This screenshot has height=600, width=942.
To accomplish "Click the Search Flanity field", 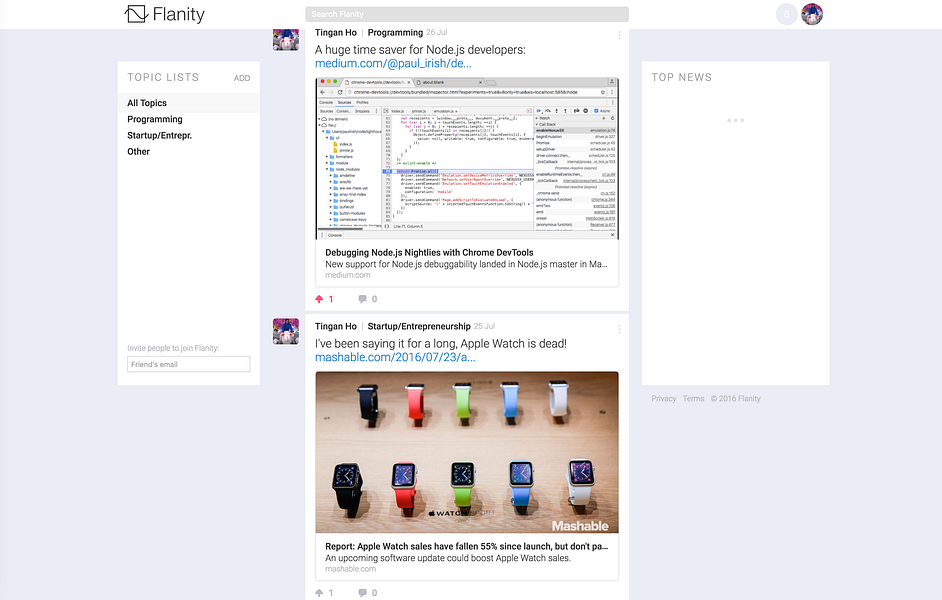I will [467, 14].
